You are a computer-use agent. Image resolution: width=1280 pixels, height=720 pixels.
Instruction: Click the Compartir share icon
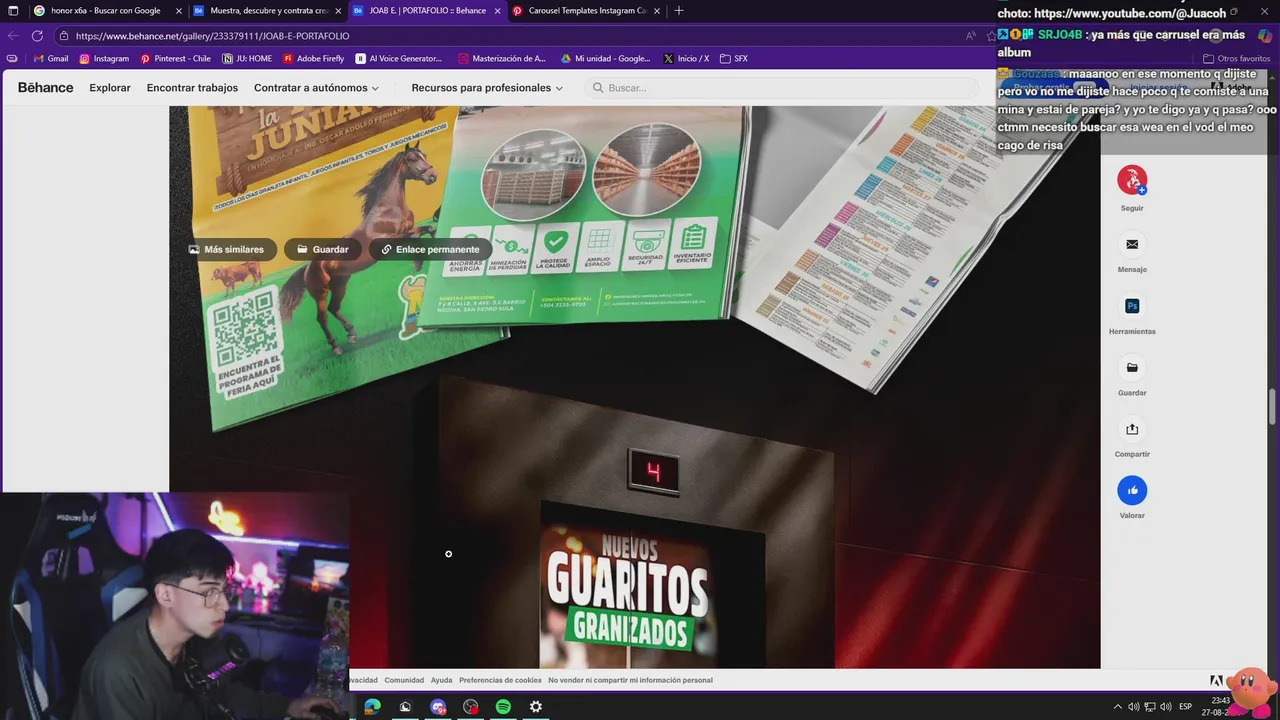[x=1132, y=429]
